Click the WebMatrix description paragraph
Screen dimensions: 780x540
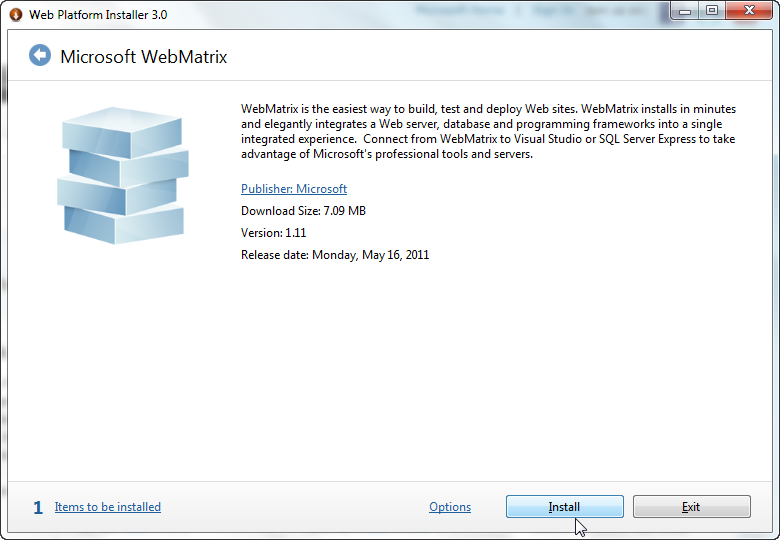pos(488,131)
